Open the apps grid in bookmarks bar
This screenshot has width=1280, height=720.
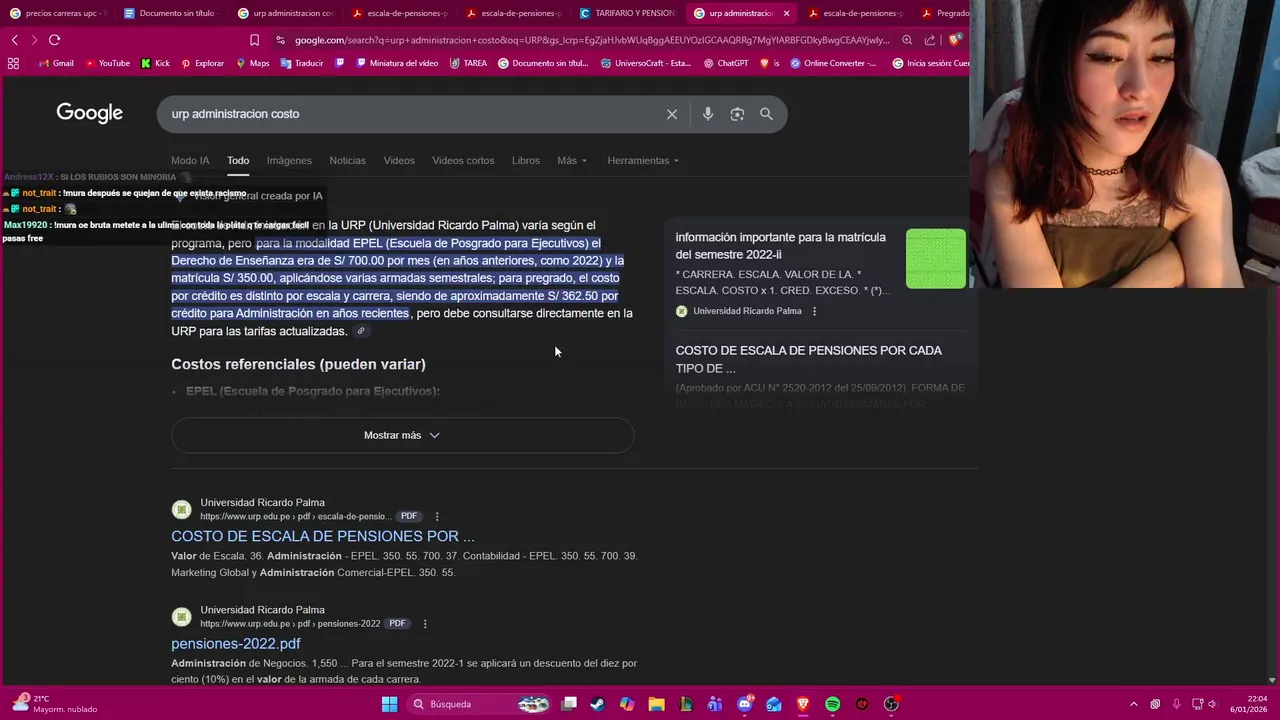point(13,63)
